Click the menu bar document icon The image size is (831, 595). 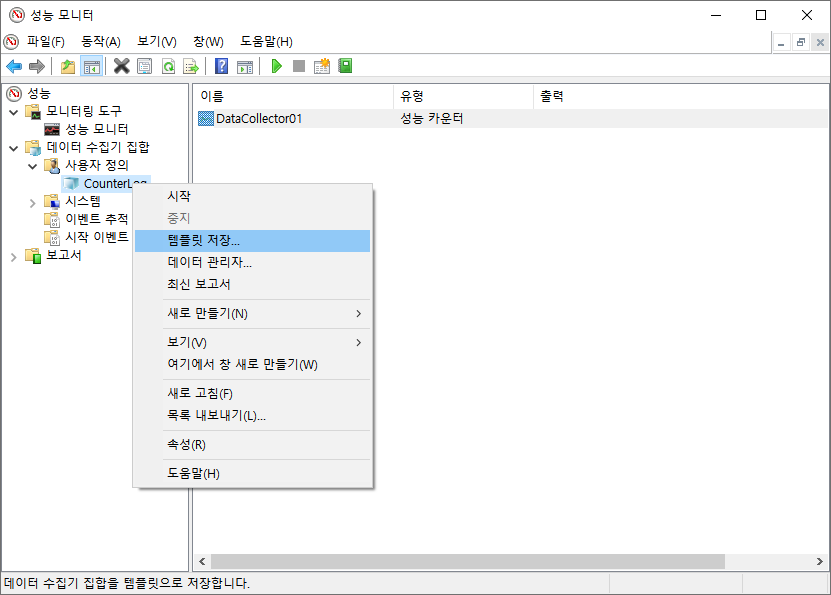pyautogui.click(x=11, y=41)
